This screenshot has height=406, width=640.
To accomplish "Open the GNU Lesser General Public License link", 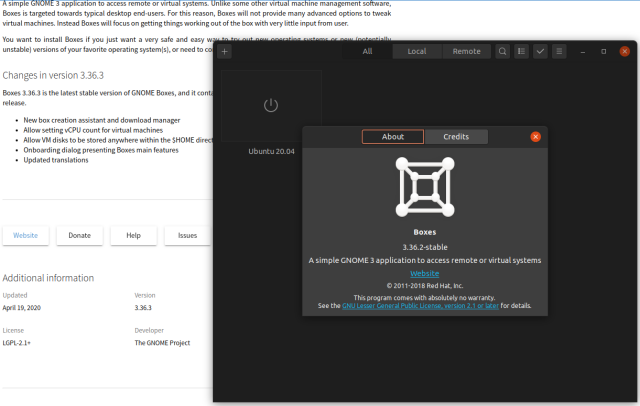I will tap(420, 306).
